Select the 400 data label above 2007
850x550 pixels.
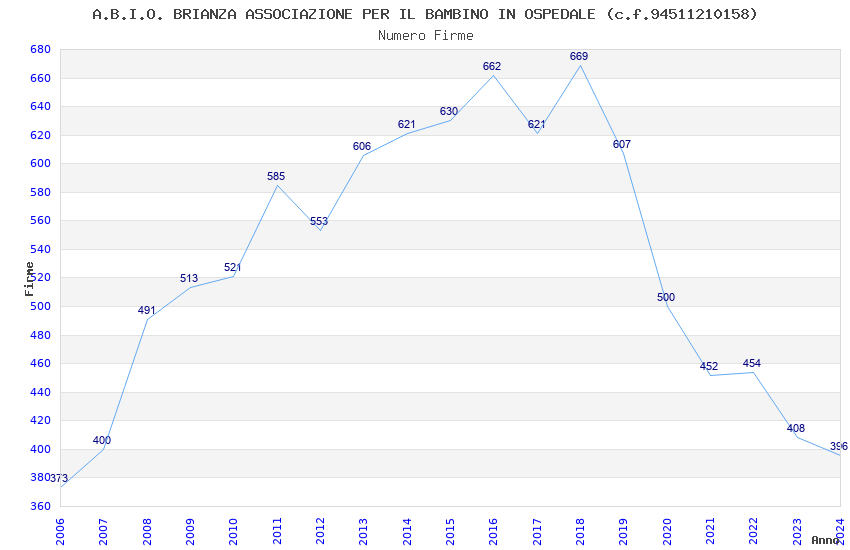(102, 441)
